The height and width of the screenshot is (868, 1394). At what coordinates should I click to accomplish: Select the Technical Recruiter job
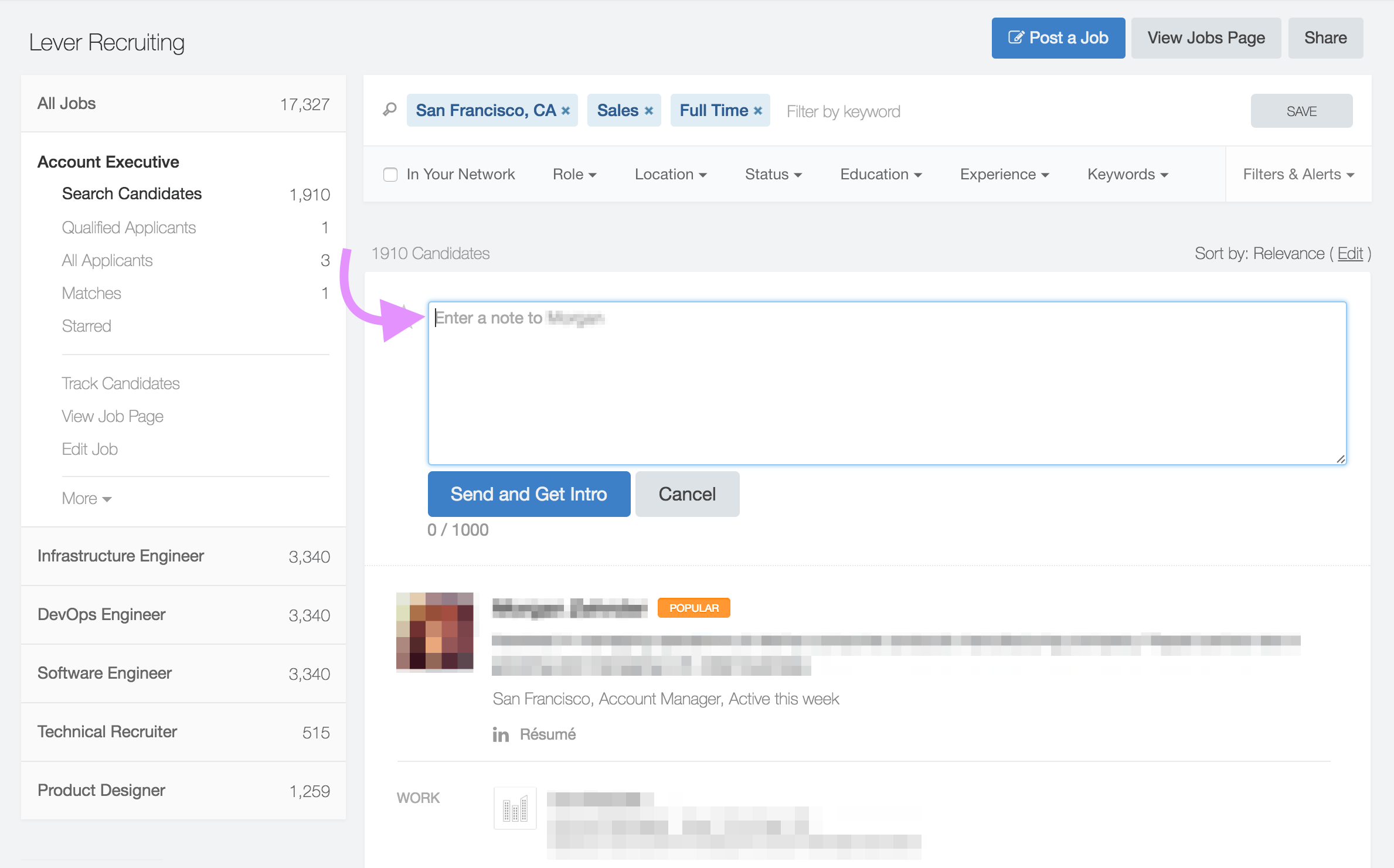183,732
